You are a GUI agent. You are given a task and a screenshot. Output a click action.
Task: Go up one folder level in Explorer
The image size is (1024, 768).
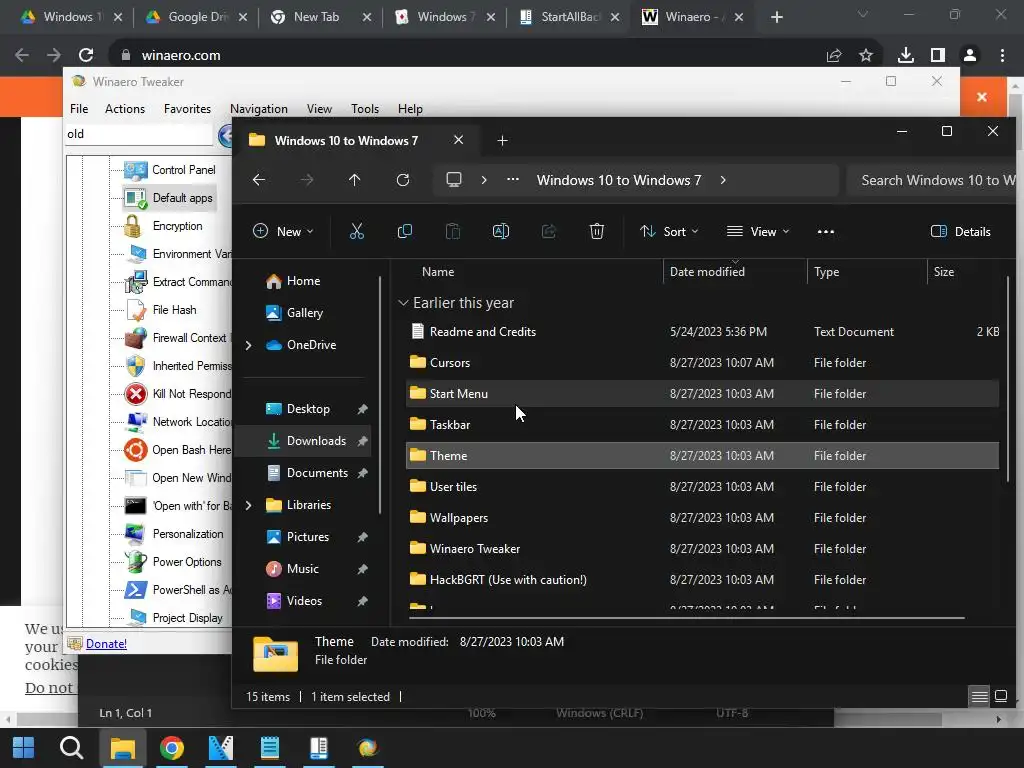click(355, 180)
